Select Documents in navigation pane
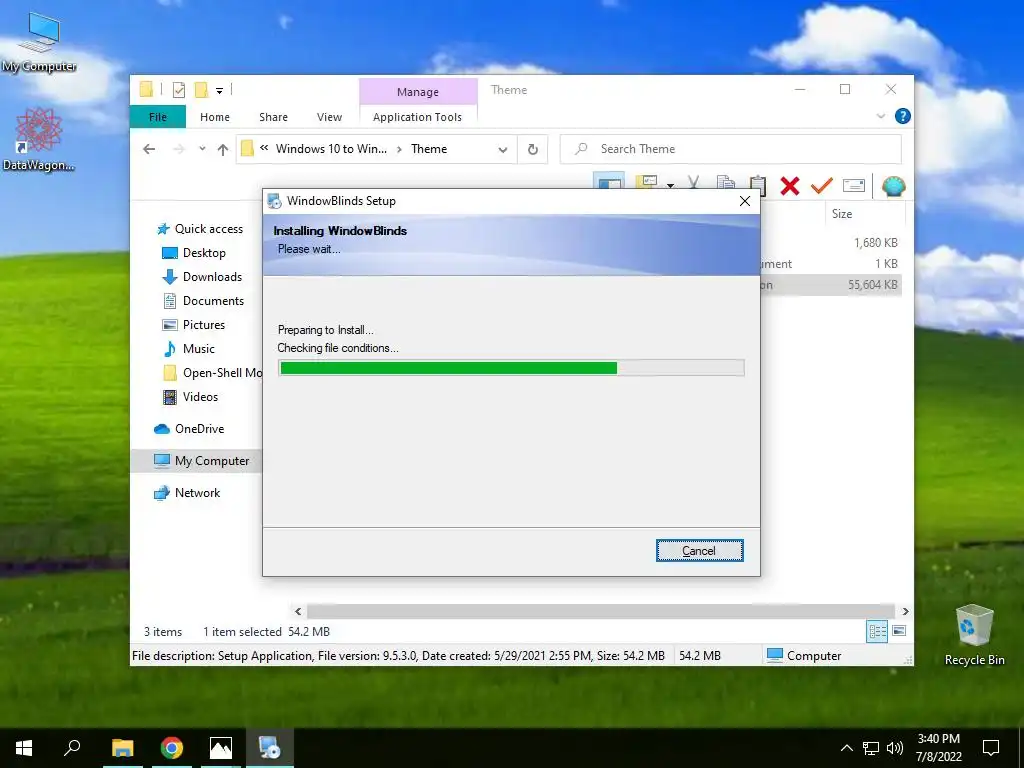1024x768 pixels. click(x=202, y=301)
